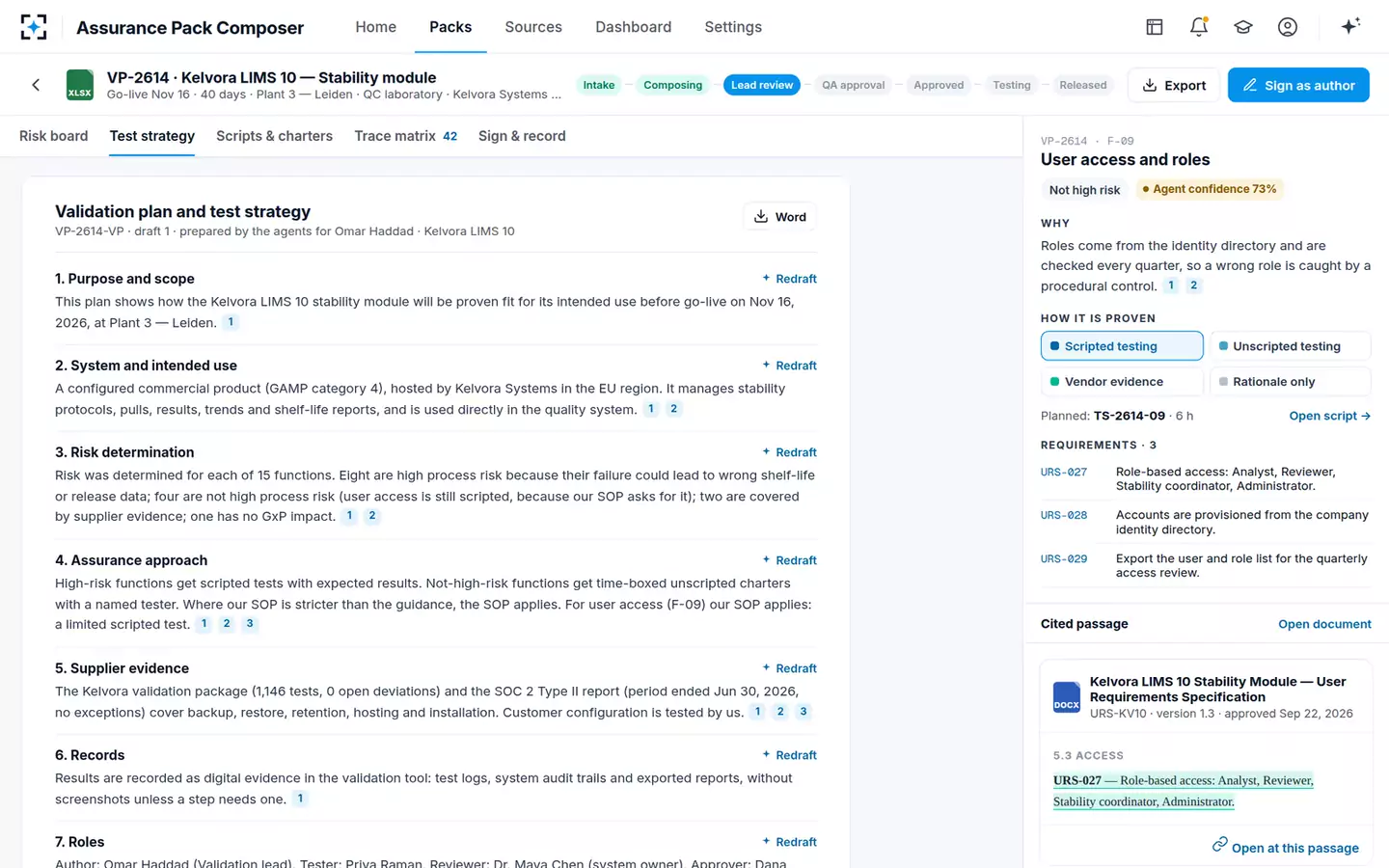Click citation 1 in Records section

(300, 799)
